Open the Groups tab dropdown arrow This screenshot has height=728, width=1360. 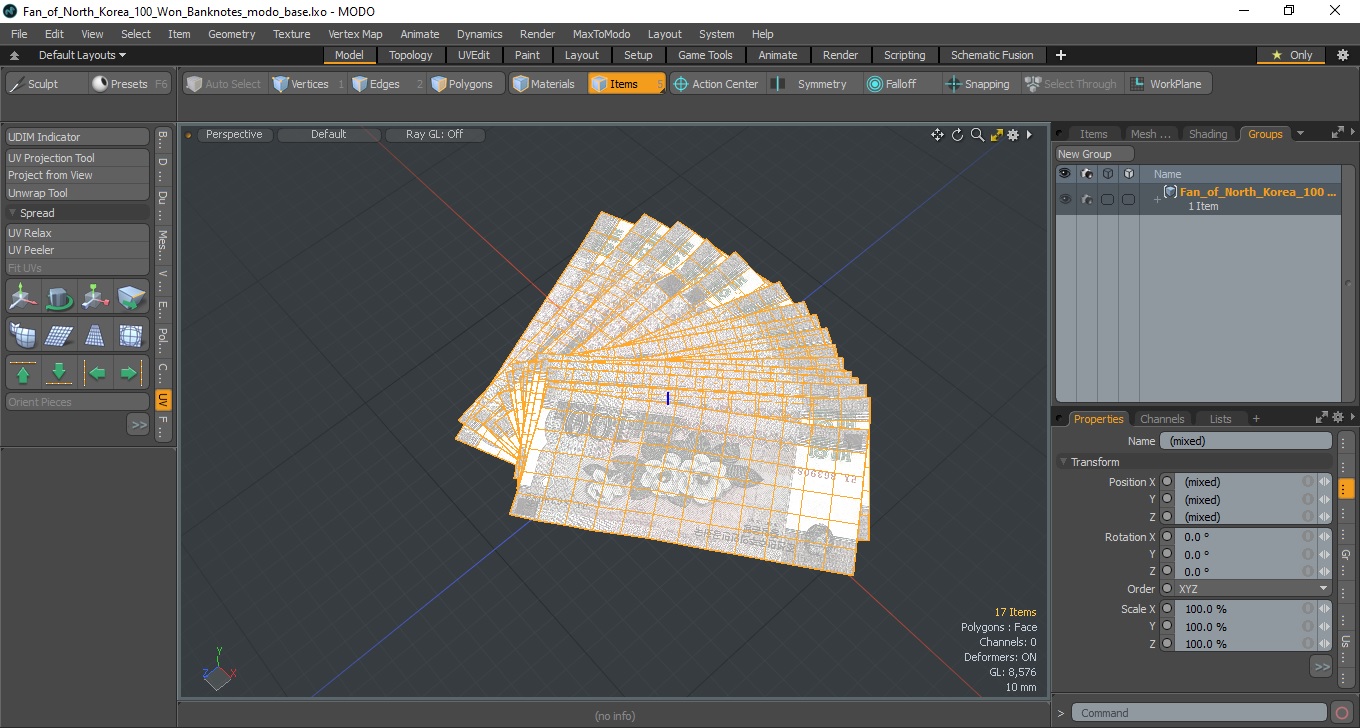click(x=1300, y=133)
